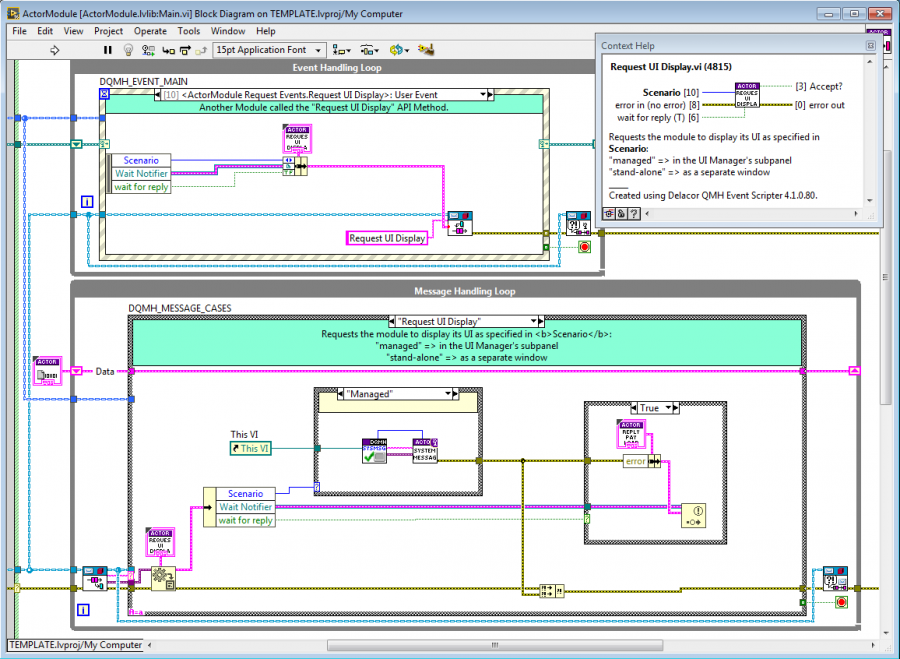Toggle show optional terminals in Context Help
900x659 pixels.
tap(608, 214)
